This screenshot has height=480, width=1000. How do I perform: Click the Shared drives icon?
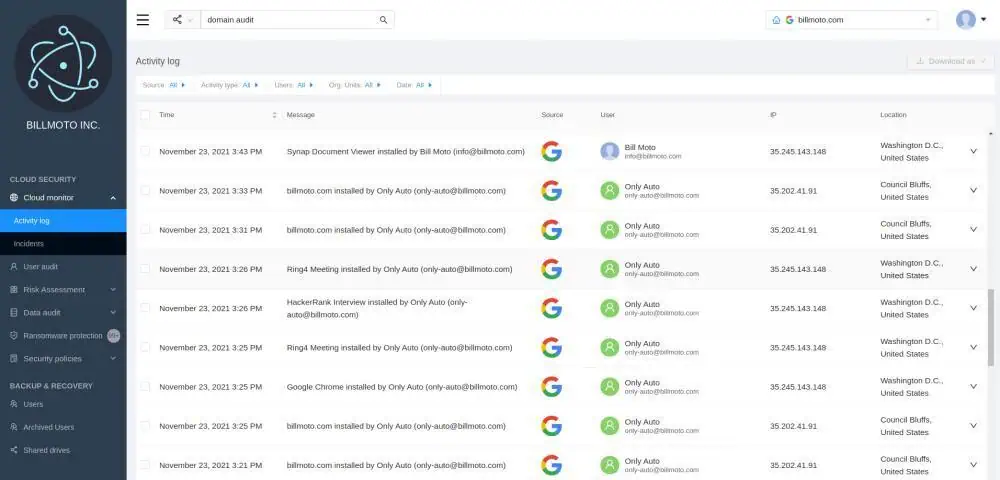click(x=13, y=450)
